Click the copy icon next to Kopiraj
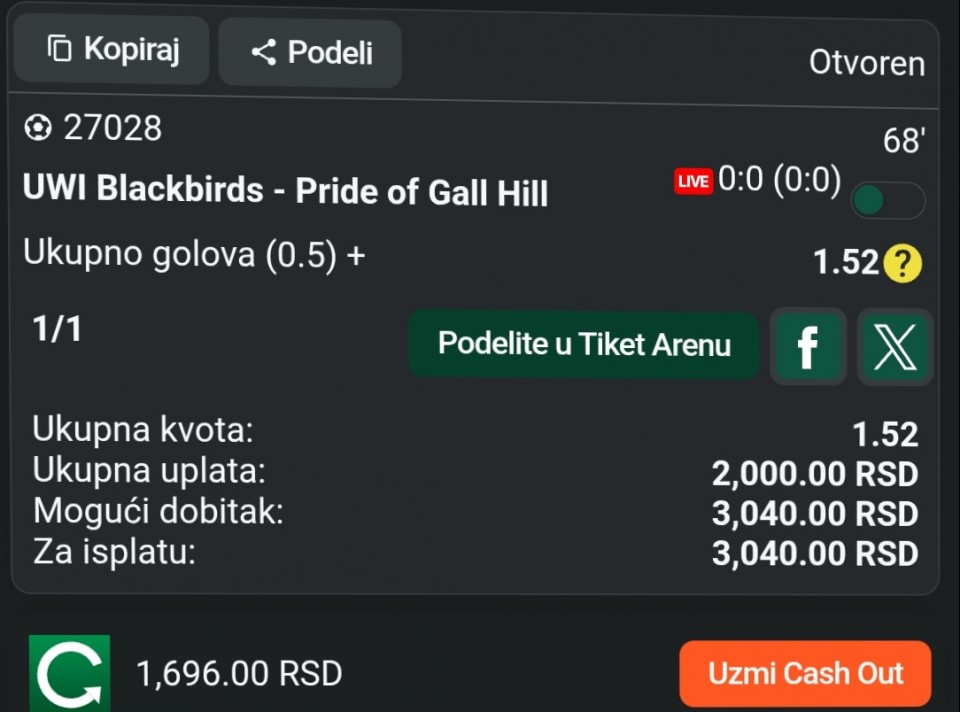 pyautogui.click(x=59, y=48)
